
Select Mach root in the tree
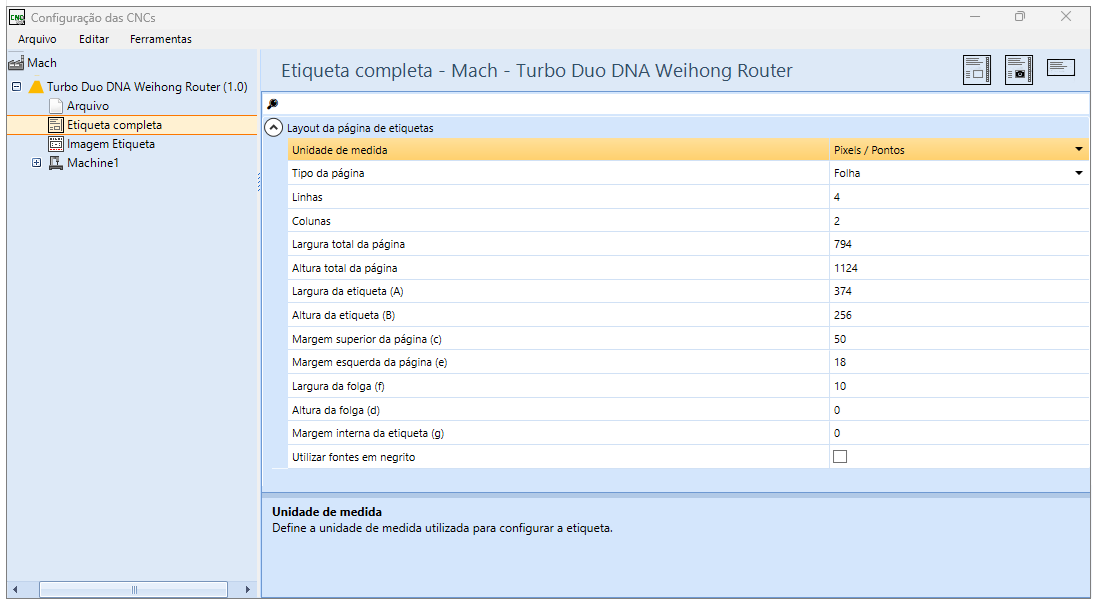click(42, 63)
